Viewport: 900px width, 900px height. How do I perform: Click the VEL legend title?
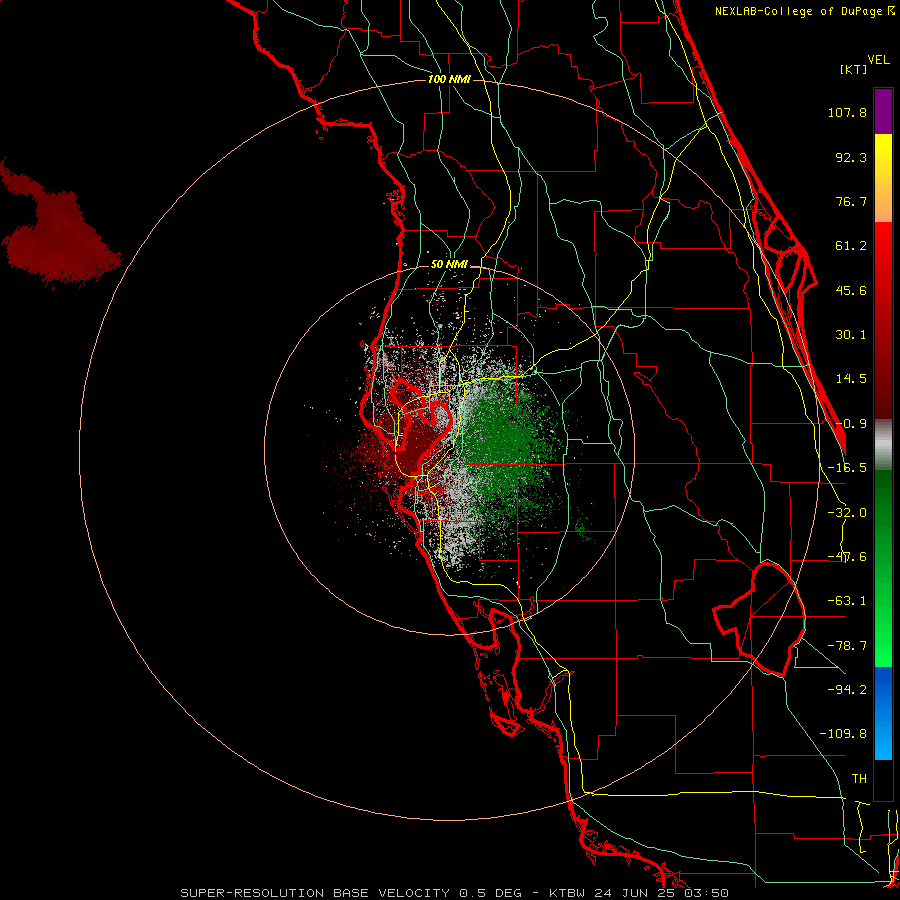pos(878,60)
